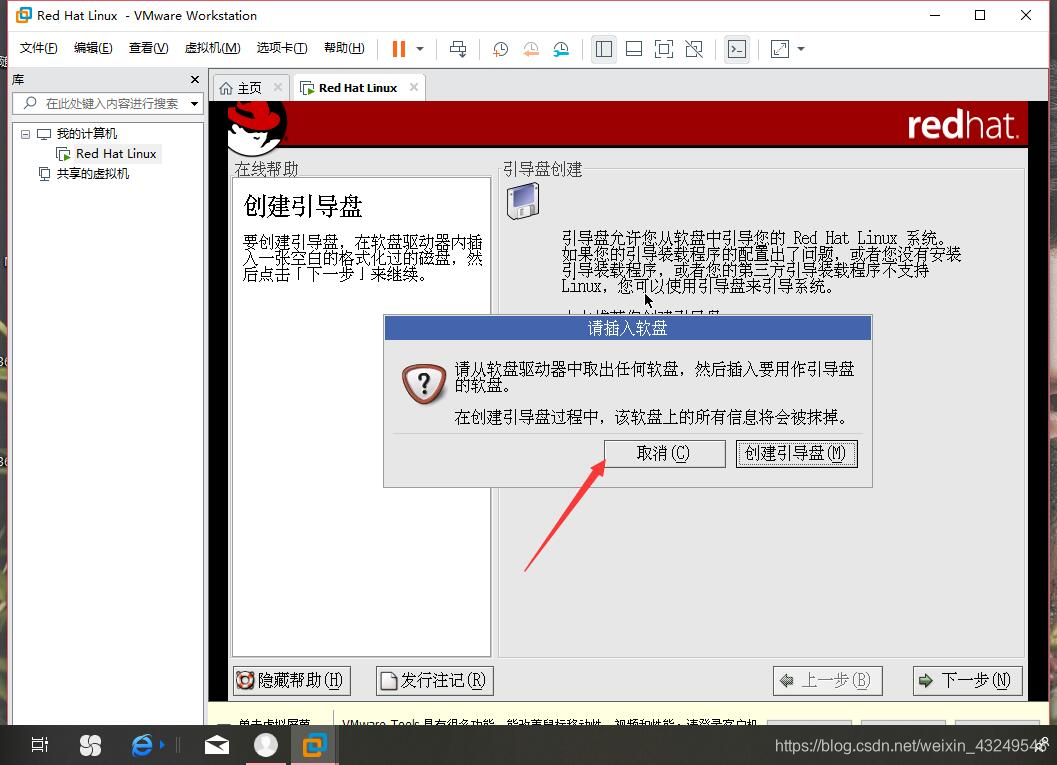The image size is (1057, 765).
Task: Click the question mark icon in dialog
Action: (x=424, y=384)
